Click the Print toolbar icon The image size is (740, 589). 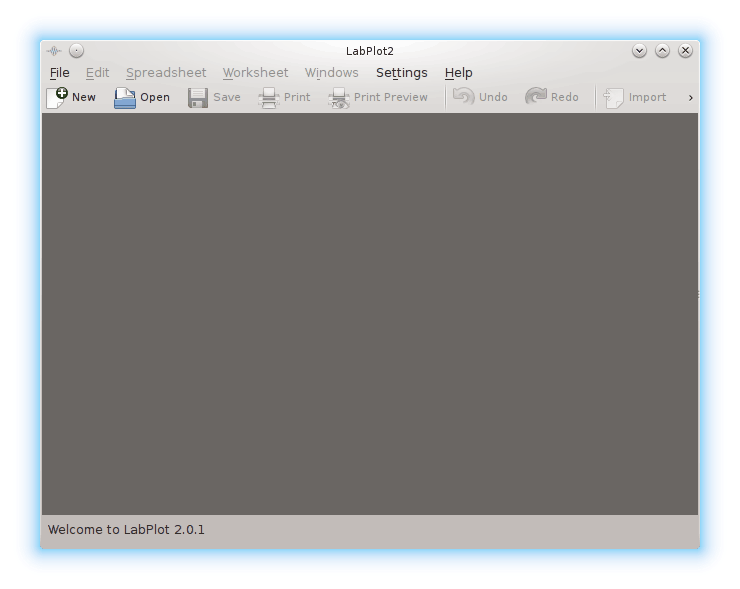click(269, 97)
